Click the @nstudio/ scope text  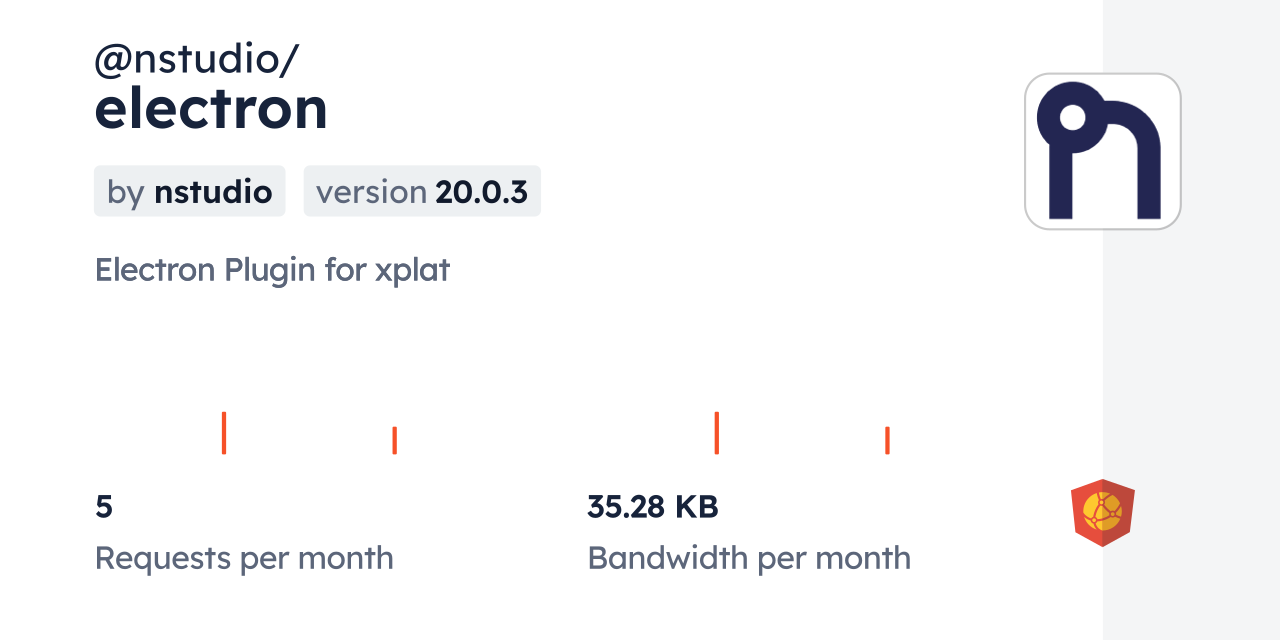tap(196, 60)
